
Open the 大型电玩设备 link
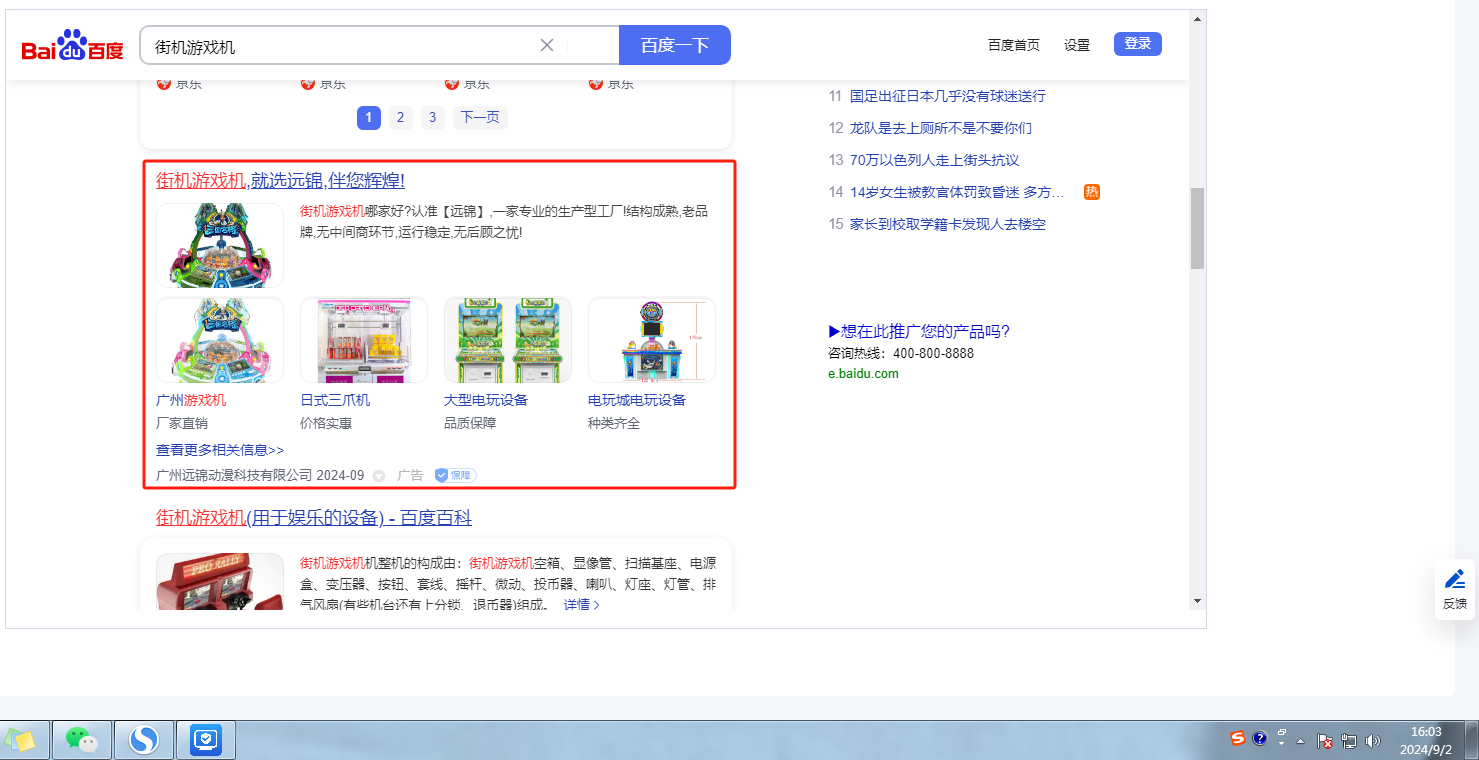486,400
